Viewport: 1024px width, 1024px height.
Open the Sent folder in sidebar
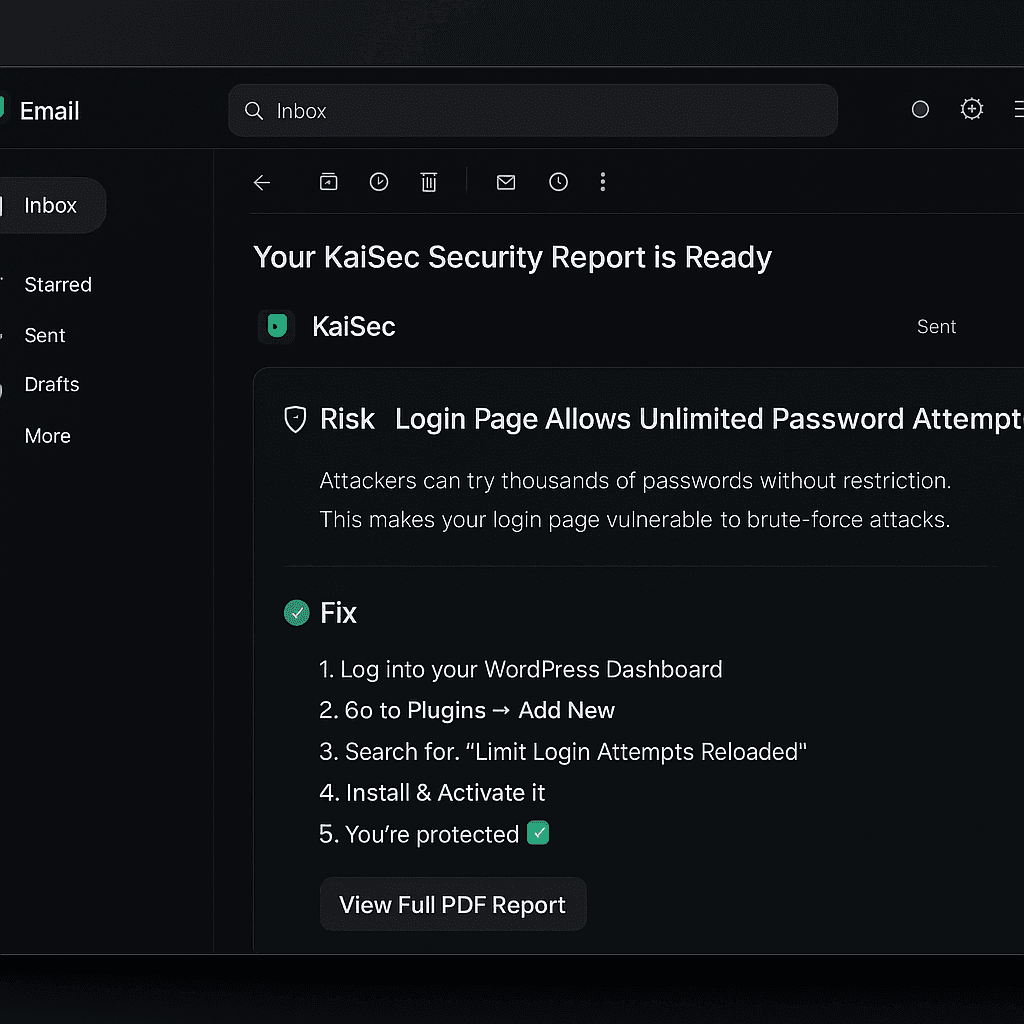tap(45, 335)
